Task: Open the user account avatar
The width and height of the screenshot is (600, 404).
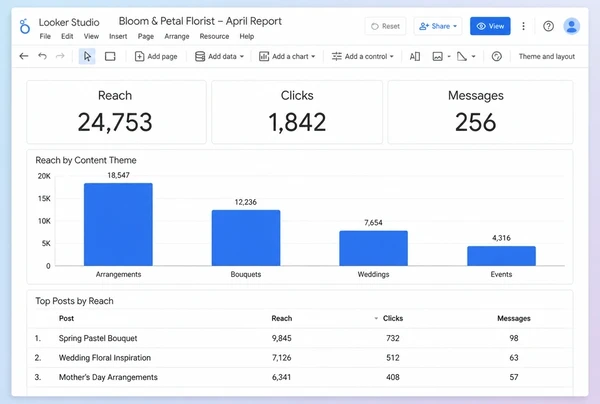Action: point(572,26)
